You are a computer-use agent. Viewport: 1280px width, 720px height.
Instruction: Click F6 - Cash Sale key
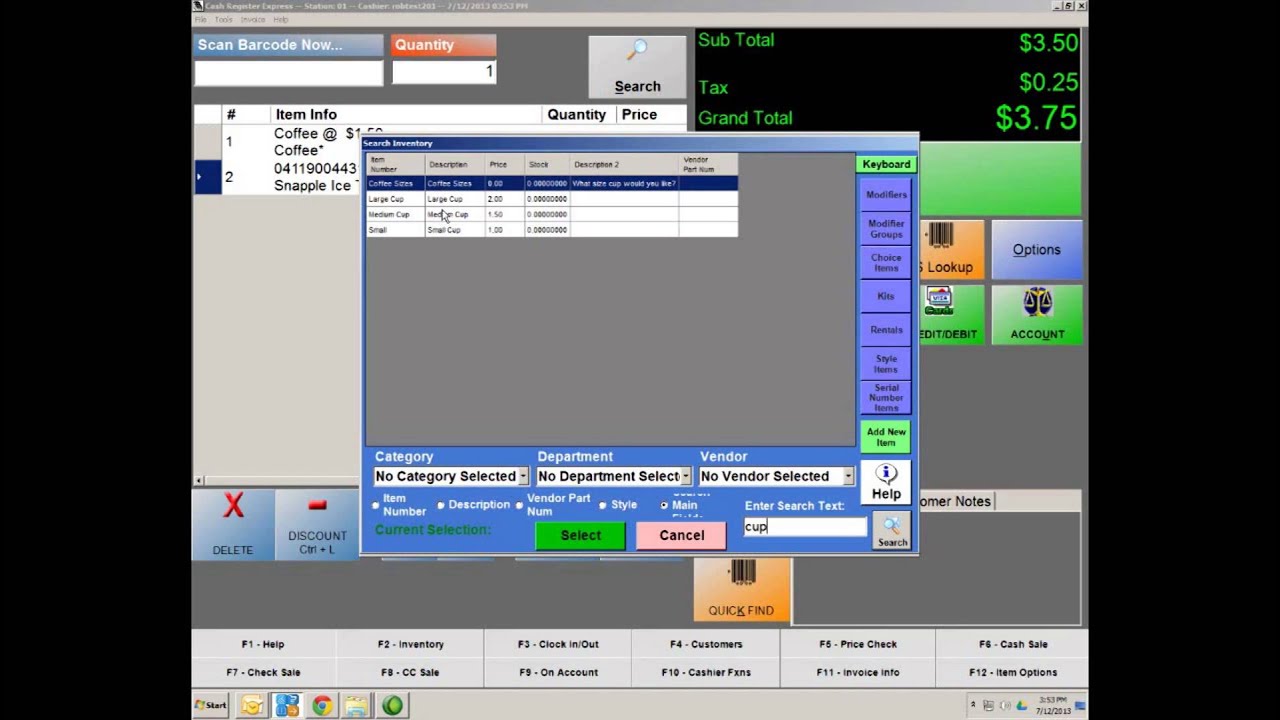1013,644
